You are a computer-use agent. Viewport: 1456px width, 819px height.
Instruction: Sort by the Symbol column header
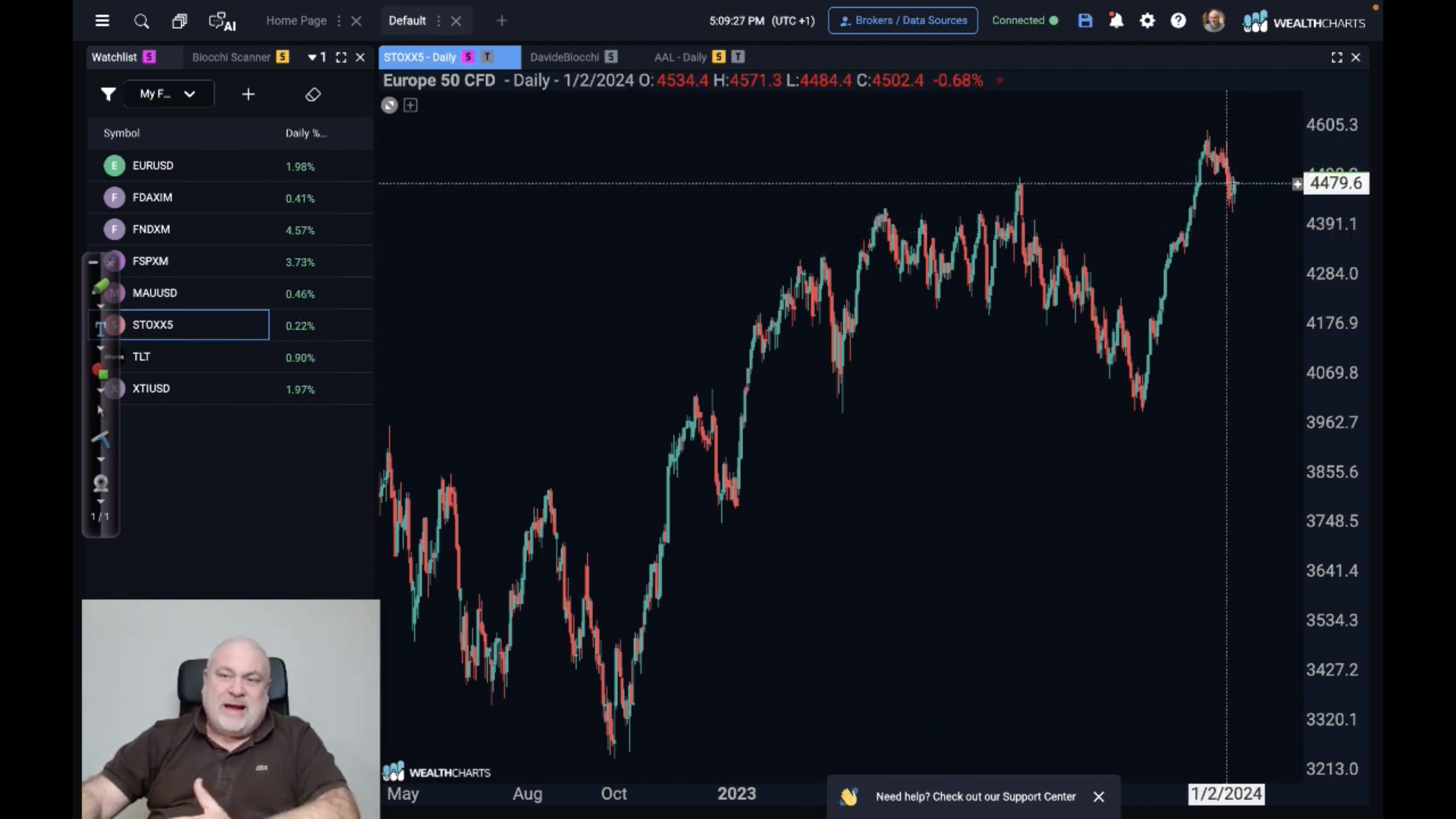(x=122, y=133)
